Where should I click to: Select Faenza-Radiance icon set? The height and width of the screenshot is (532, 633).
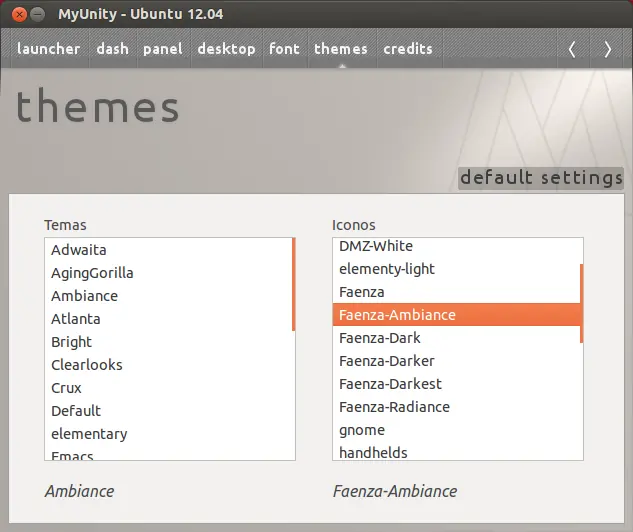[x=456, y=407]
